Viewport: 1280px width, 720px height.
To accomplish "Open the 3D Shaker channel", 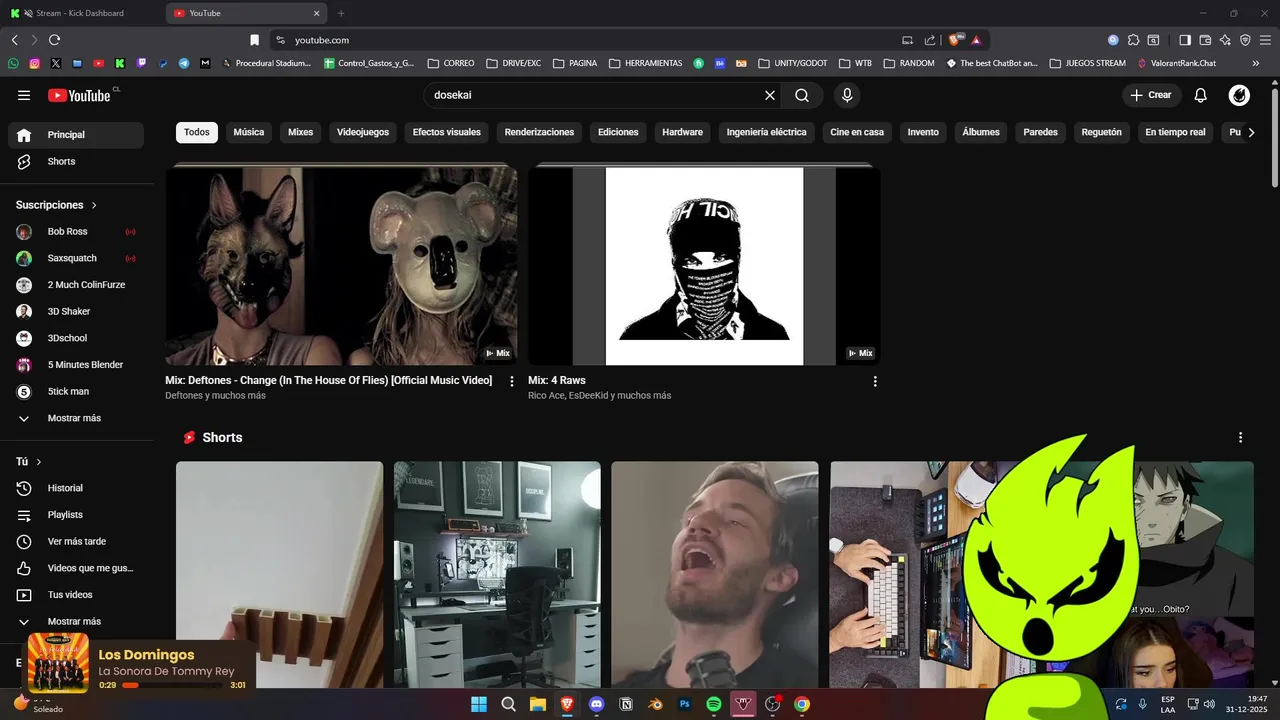I will (x=76, y=311).
